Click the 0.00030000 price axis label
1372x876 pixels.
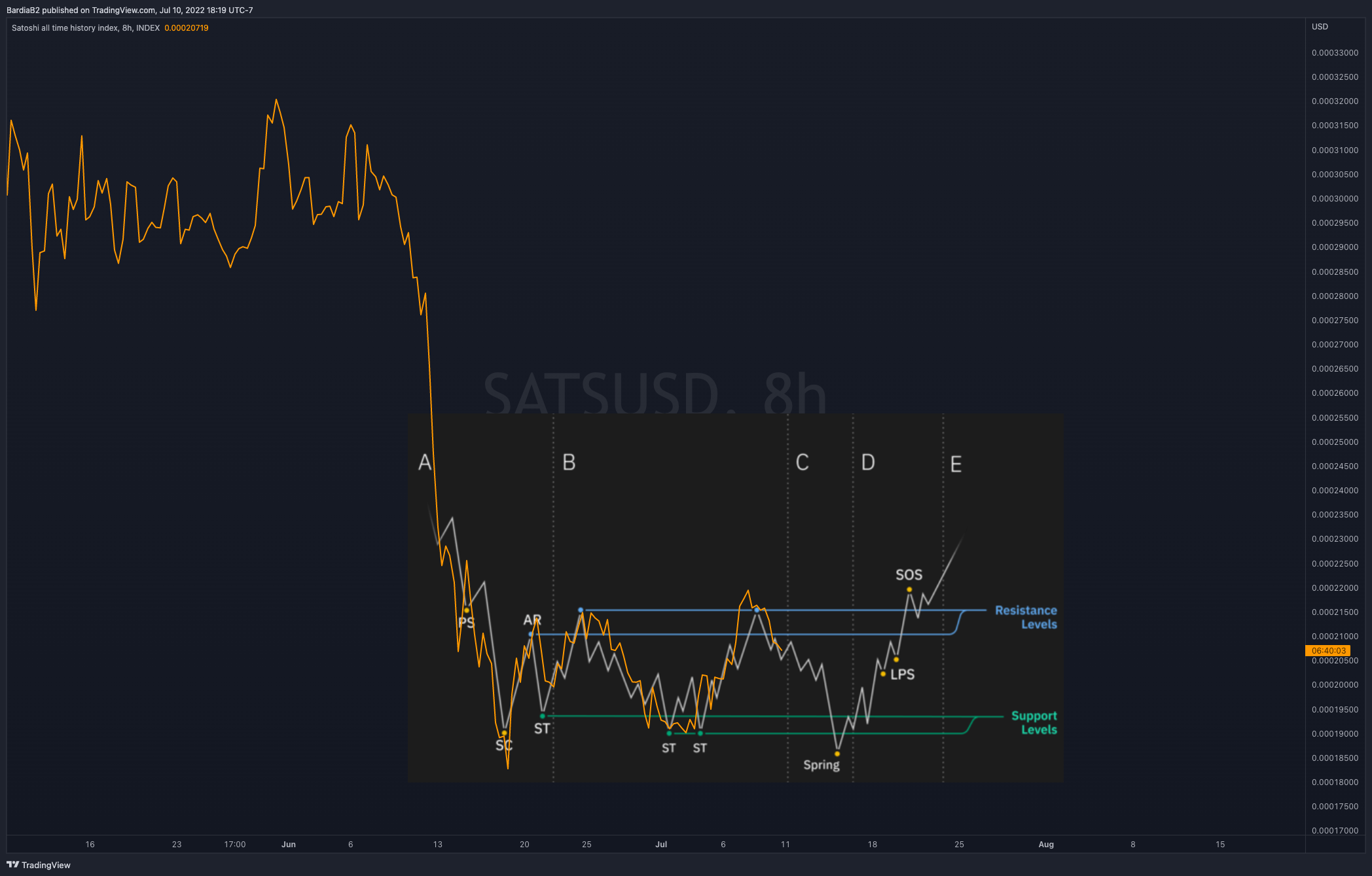1335,199
